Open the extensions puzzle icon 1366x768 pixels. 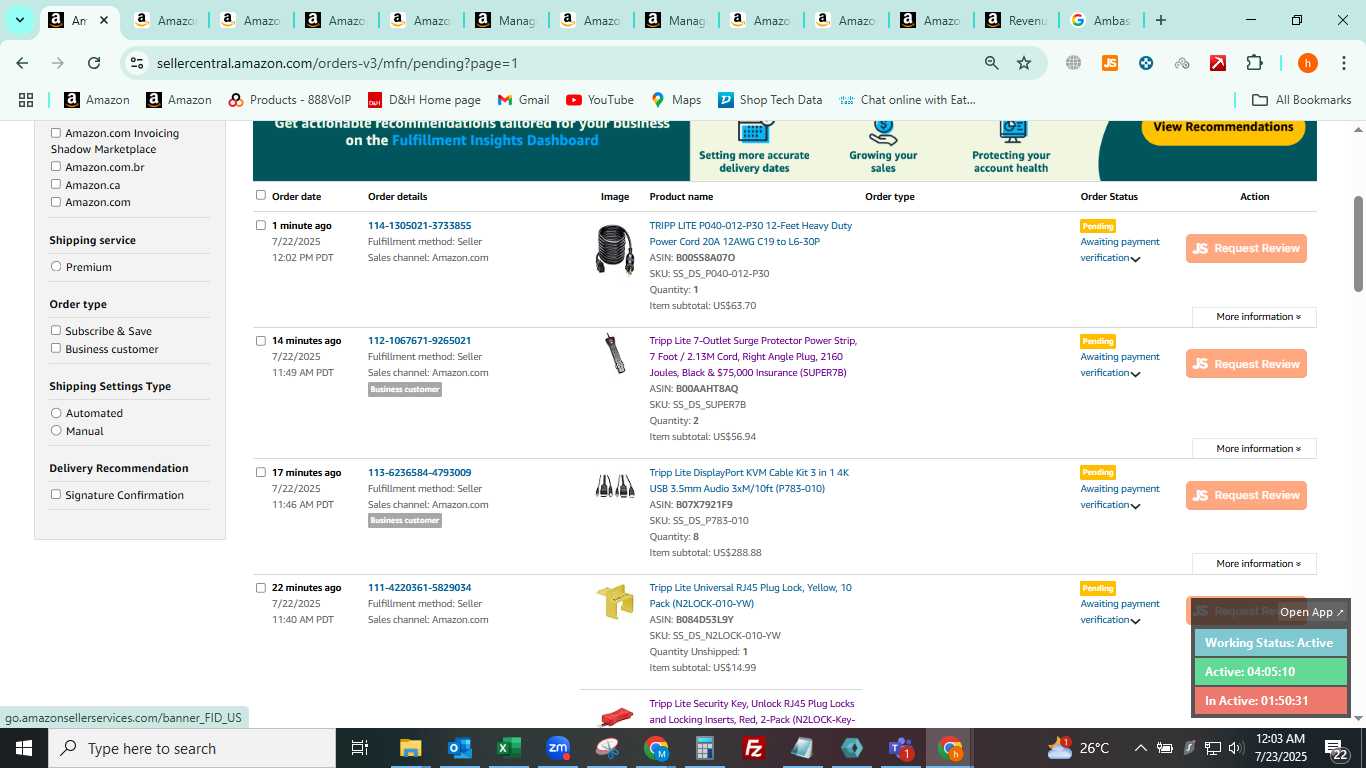click(1254, 63)
